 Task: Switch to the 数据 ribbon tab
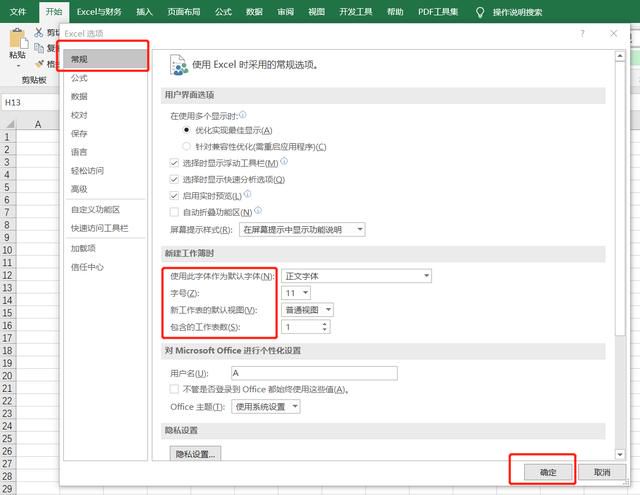pyautogui.click(x=254, y=12)
